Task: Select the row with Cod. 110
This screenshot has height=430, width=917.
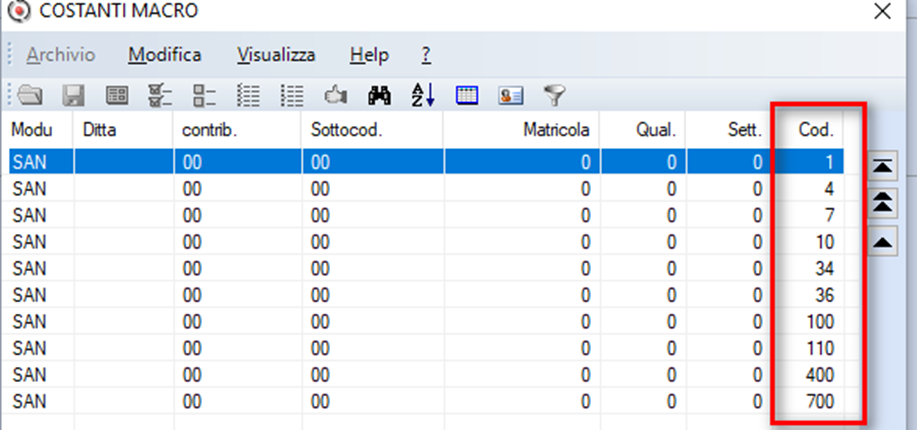Action: pyautogui.click(x=426, y=348)
